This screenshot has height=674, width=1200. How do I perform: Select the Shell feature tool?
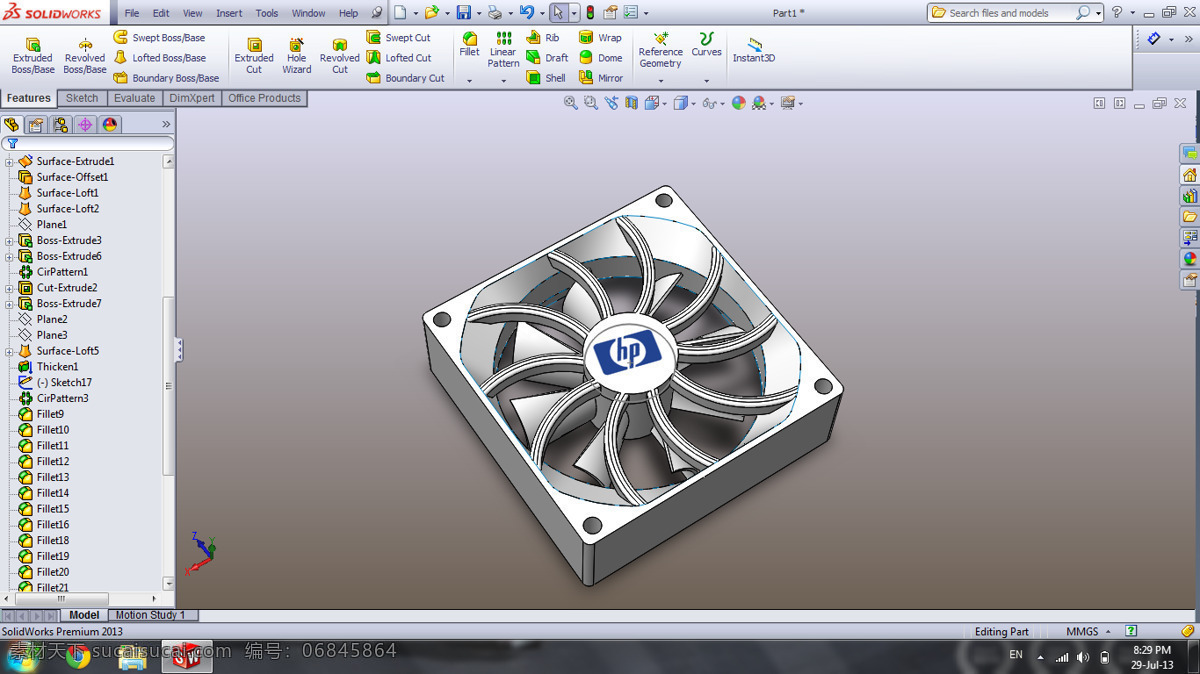point(546,78)
